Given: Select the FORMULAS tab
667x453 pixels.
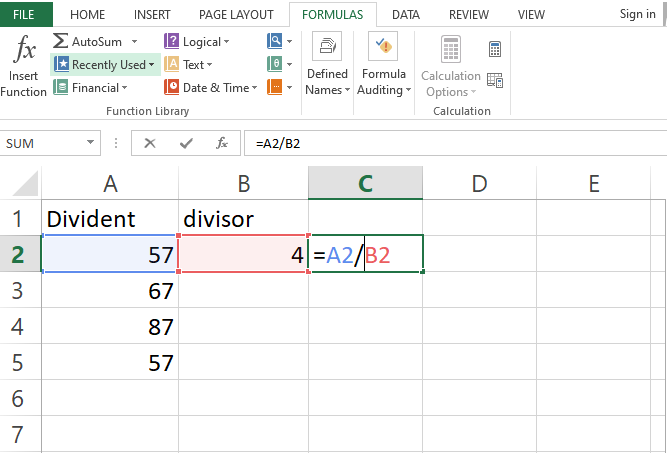Looking at the screenshot, I should click(333, 15).
